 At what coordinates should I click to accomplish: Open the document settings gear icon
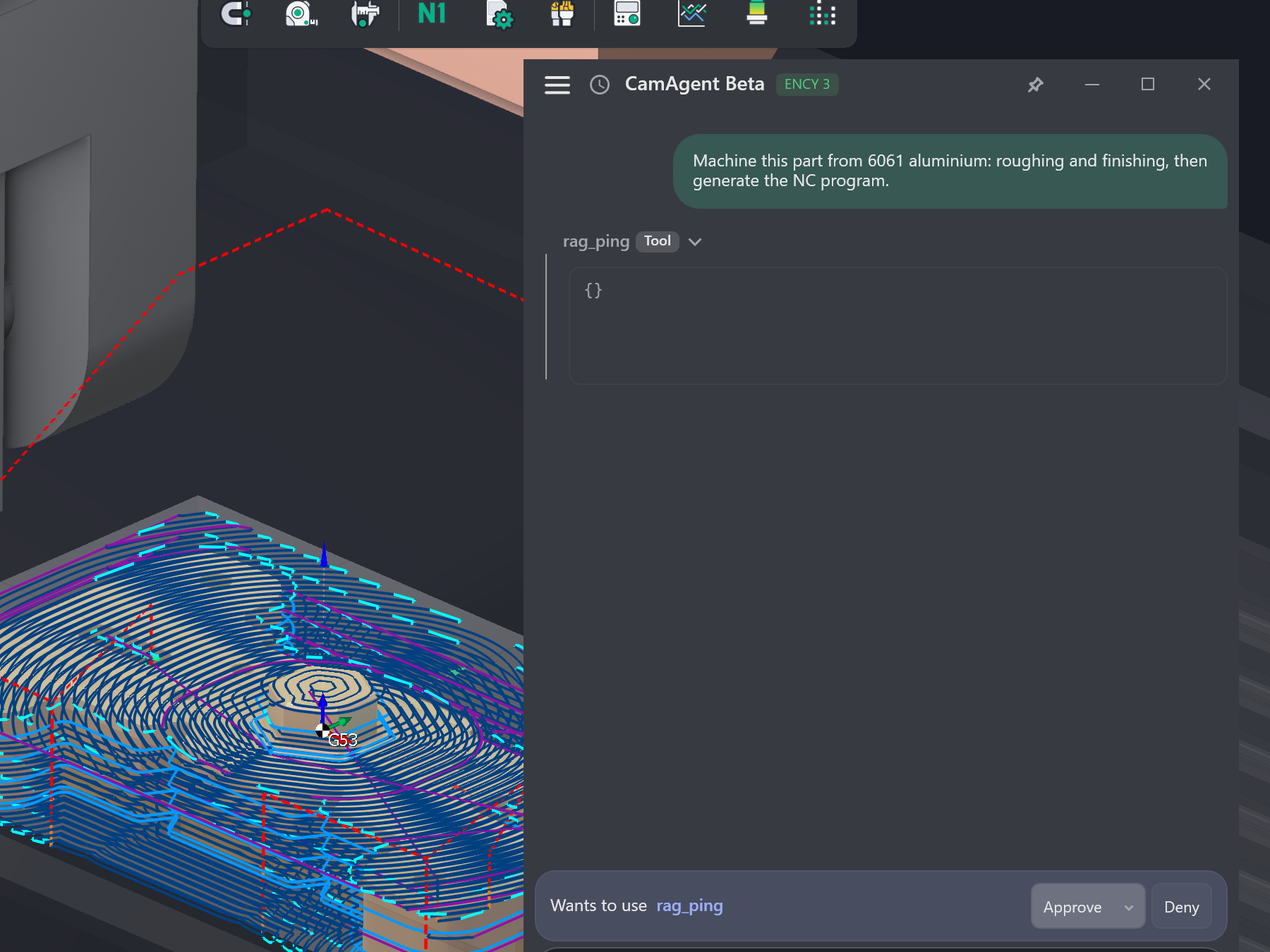tap(500, 14)
